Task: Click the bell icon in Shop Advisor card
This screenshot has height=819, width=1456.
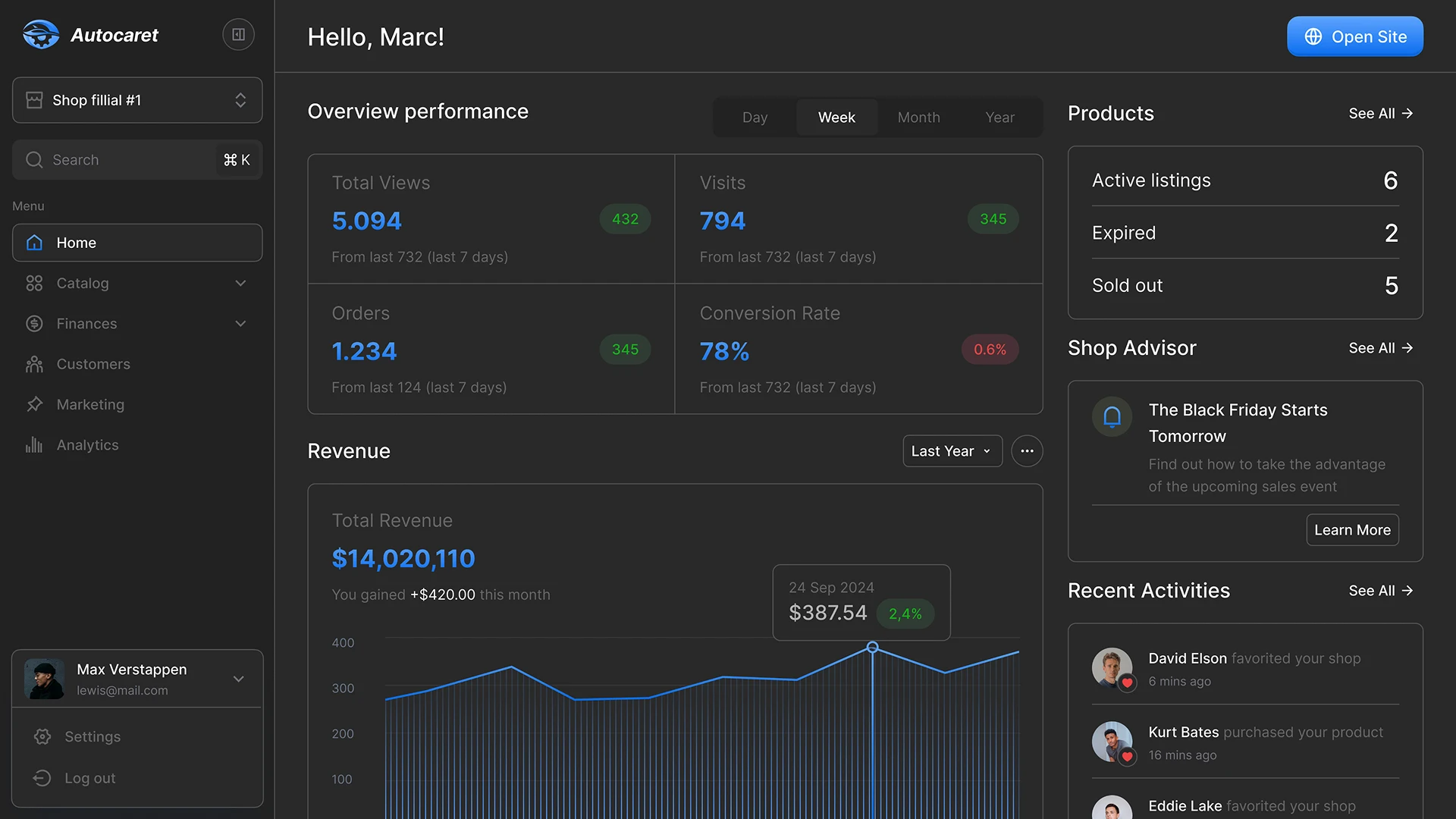Action: pyautogui.click(x=1112, y=416)
